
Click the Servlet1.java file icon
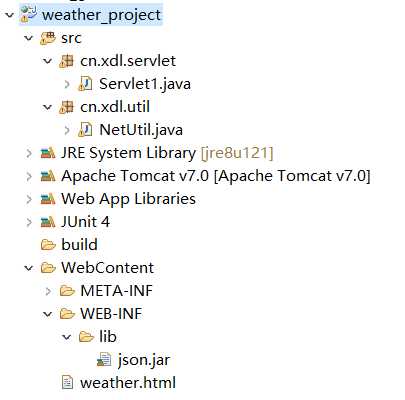[x=85, y=84]
